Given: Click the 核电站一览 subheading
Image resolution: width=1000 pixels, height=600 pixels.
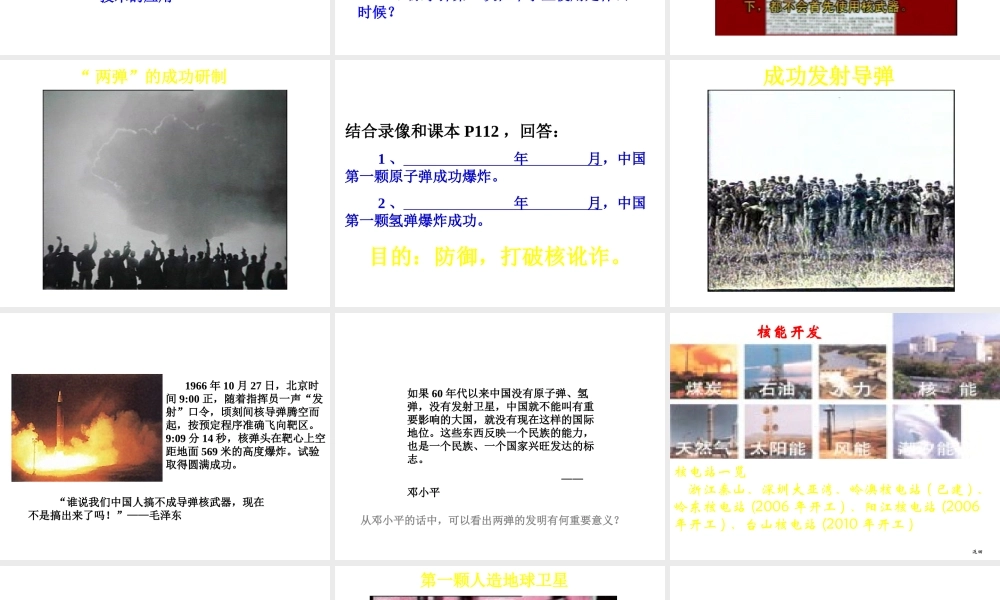Looking at the screenshot, I should click(710, 472).
